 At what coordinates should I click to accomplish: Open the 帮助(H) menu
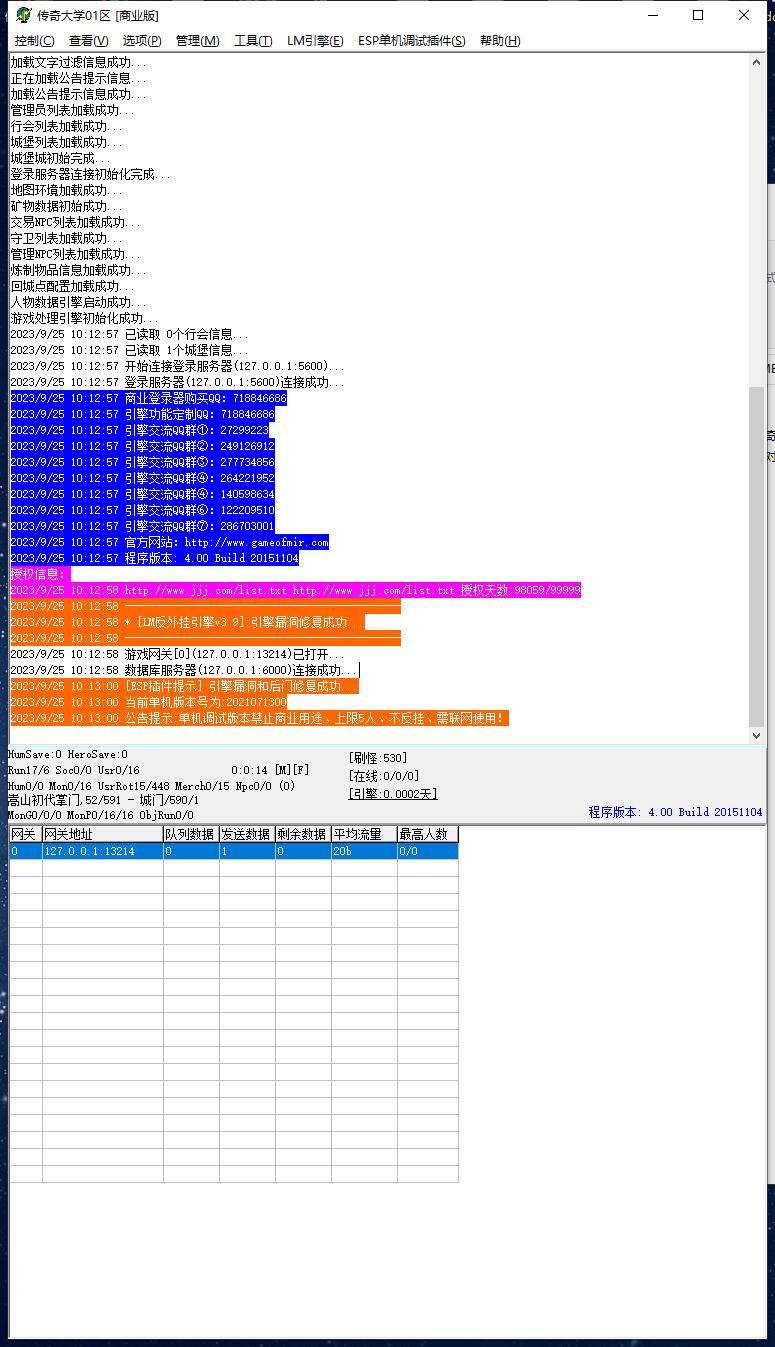pyautogui.click(x=500, y=41)
